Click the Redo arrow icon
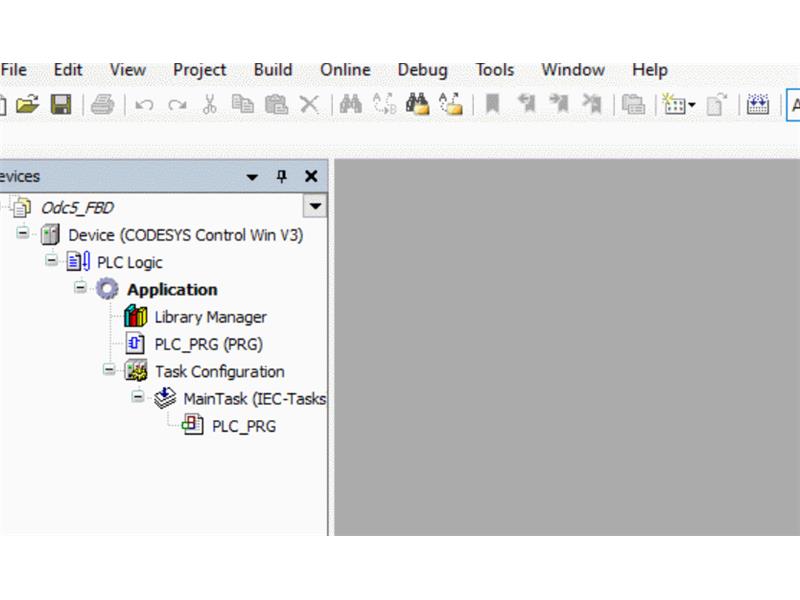 pos(177,105)
